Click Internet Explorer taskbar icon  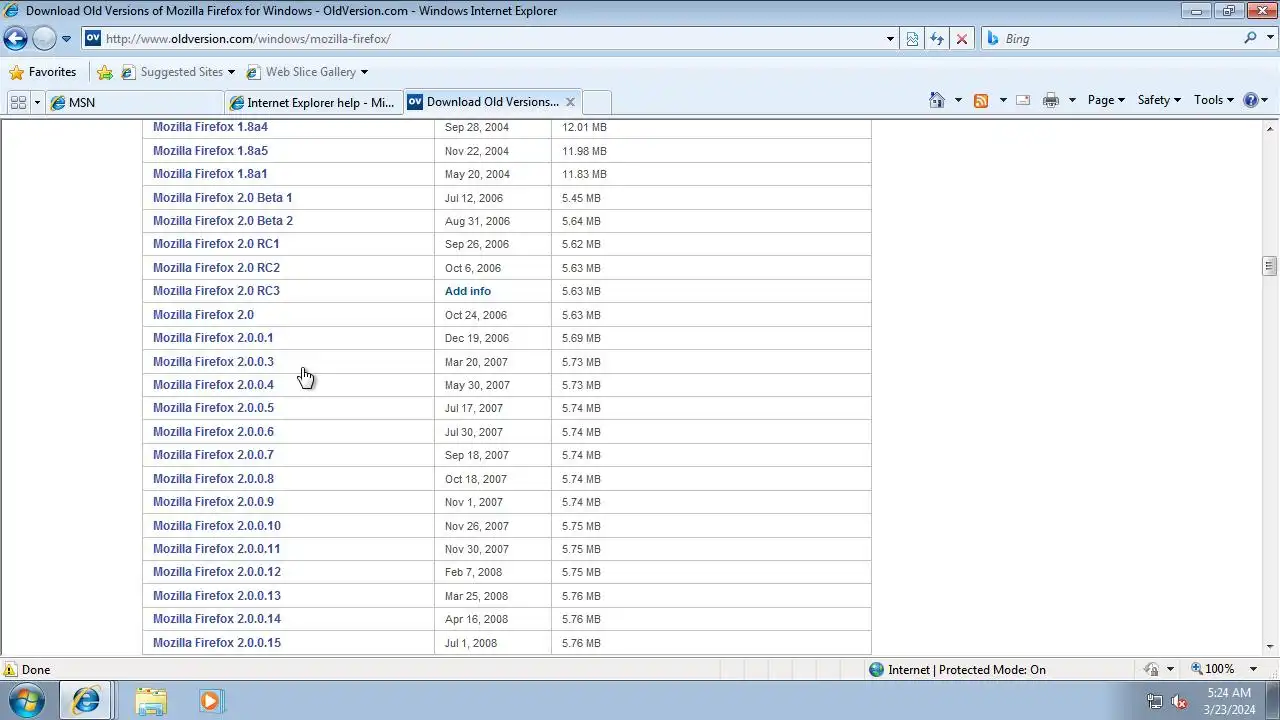tap(86, 701)
